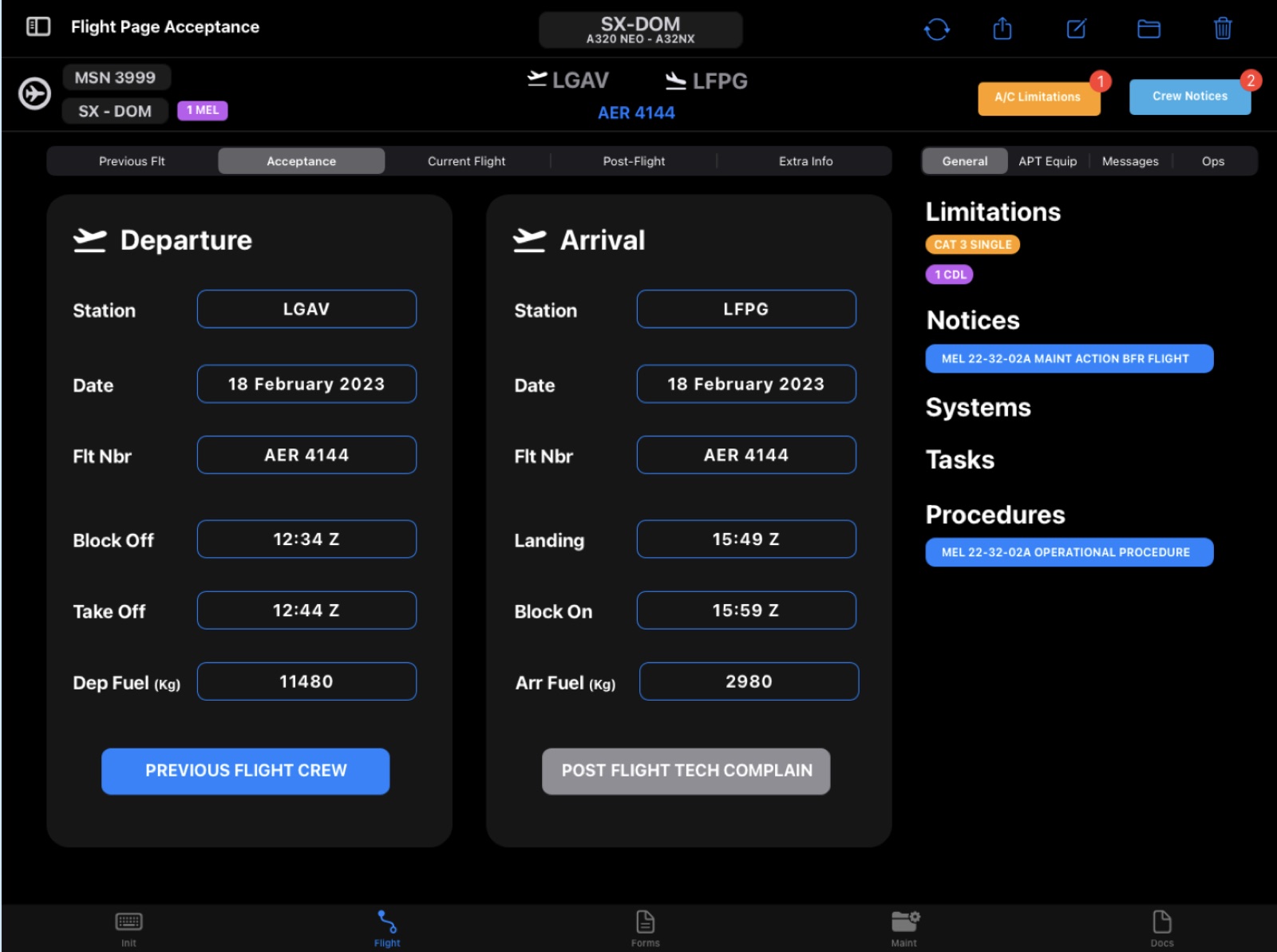
Task: Click the Arr Fuel 2980 field
Action: click(x=749, y=681)
